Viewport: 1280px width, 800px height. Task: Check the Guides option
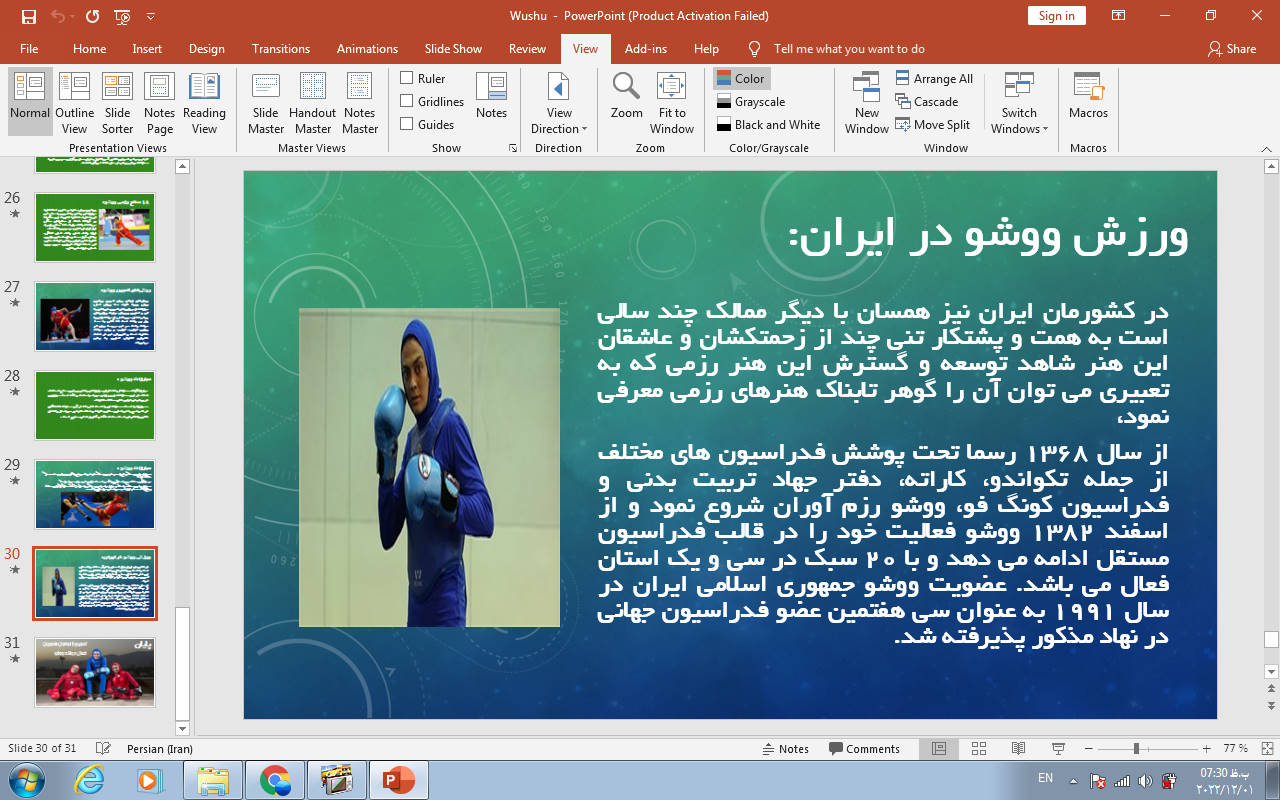click(407, 124)
